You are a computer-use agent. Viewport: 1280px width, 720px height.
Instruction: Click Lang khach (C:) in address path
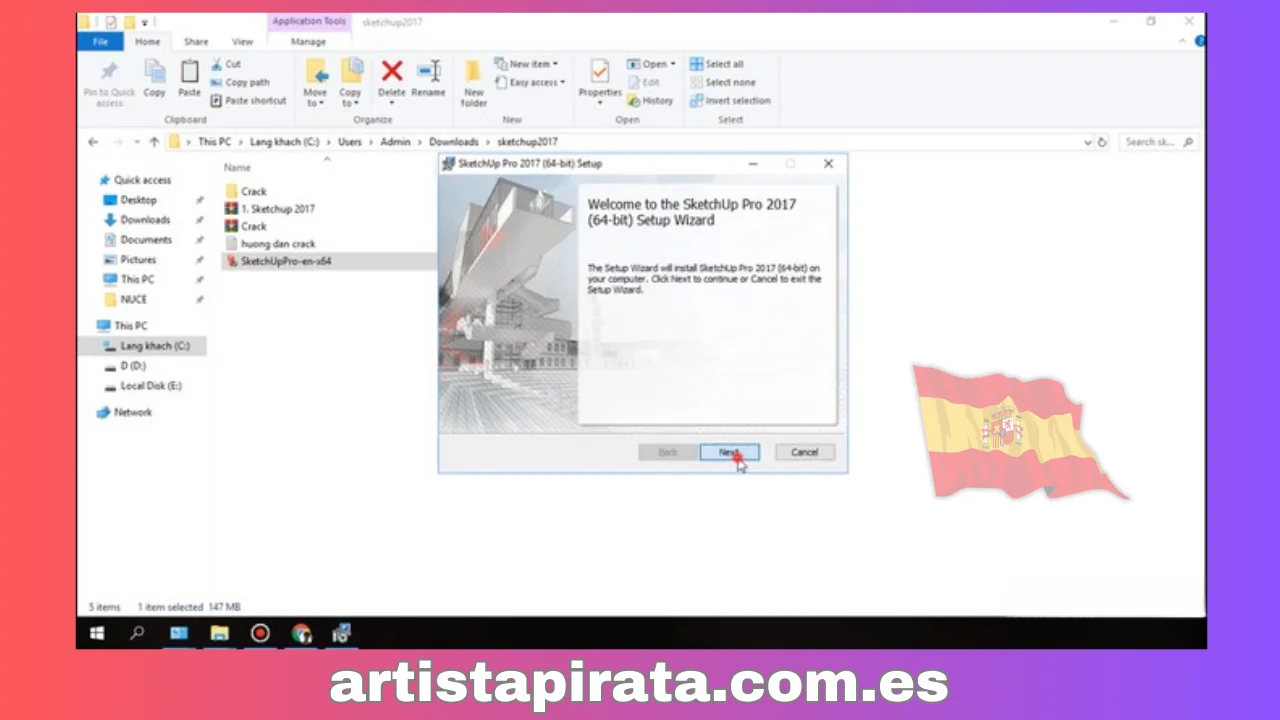pos(285,142)
